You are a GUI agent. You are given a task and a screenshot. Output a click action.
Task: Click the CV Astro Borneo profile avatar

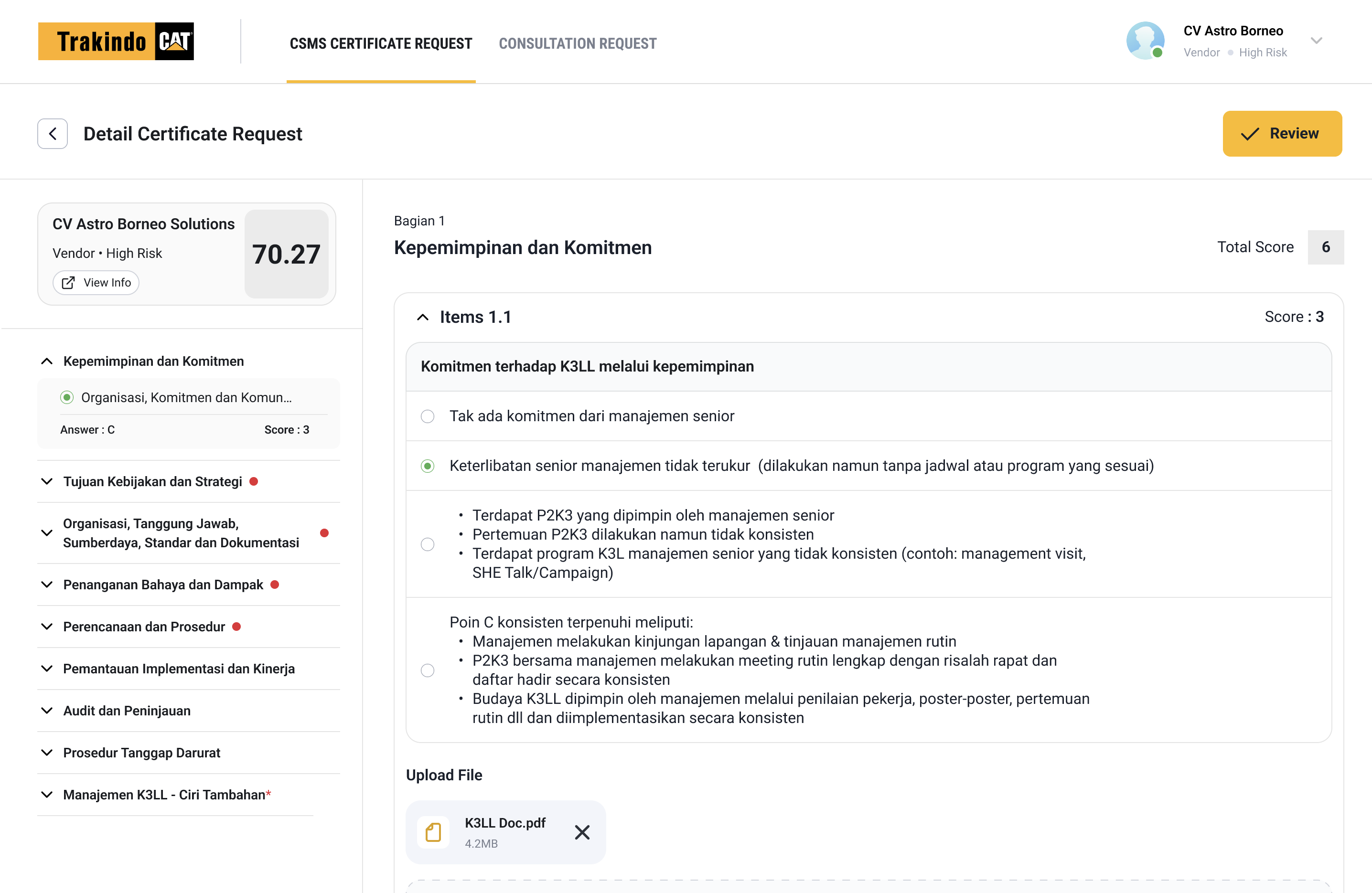click(1145, 41)
